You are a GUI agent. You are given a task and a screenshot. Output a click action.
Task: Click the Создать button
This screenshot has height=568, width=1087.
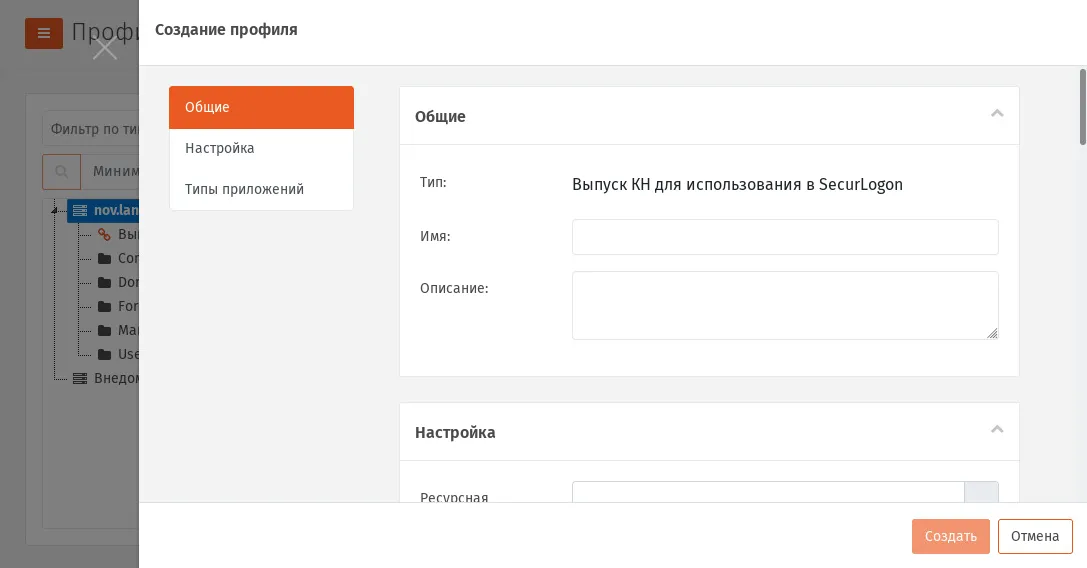coord(950,536)
